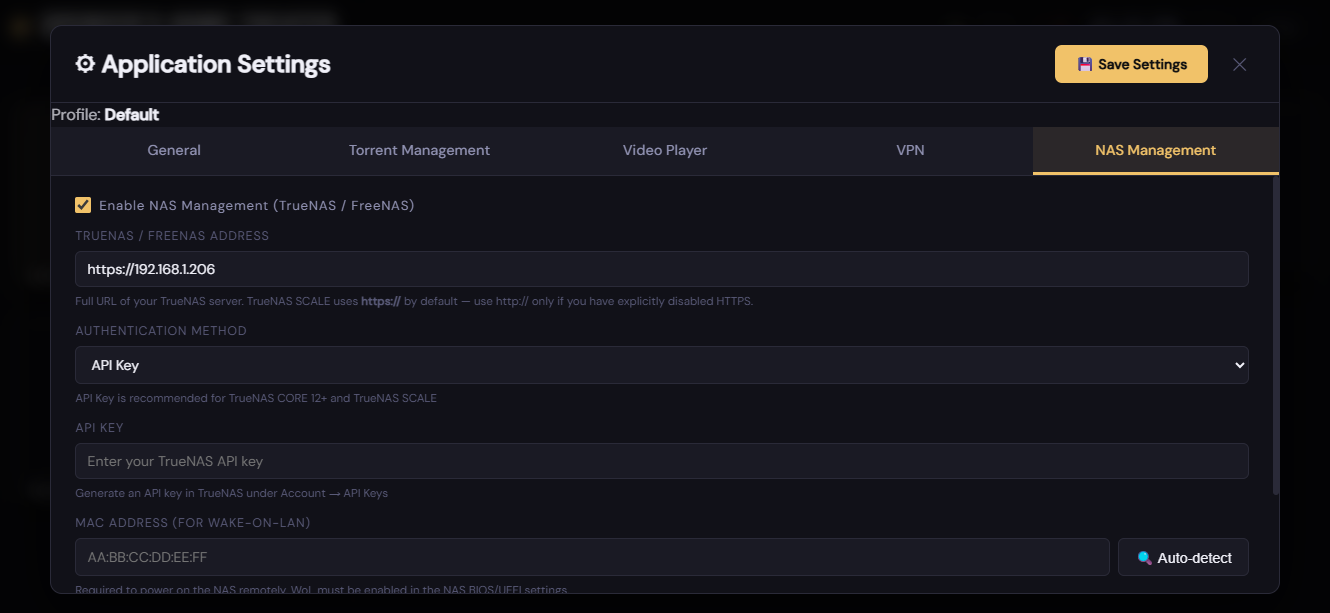Close the settings dialog with the X icon
This screenshot has width=1330, height=613.
(x=1239, y=64)
